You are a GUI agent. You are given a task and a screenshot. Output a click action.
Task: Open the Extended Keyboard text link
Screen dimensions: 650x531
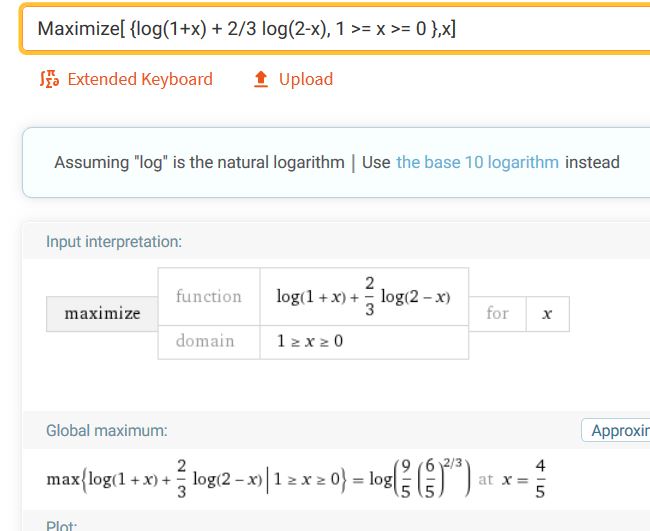point(139,79)
